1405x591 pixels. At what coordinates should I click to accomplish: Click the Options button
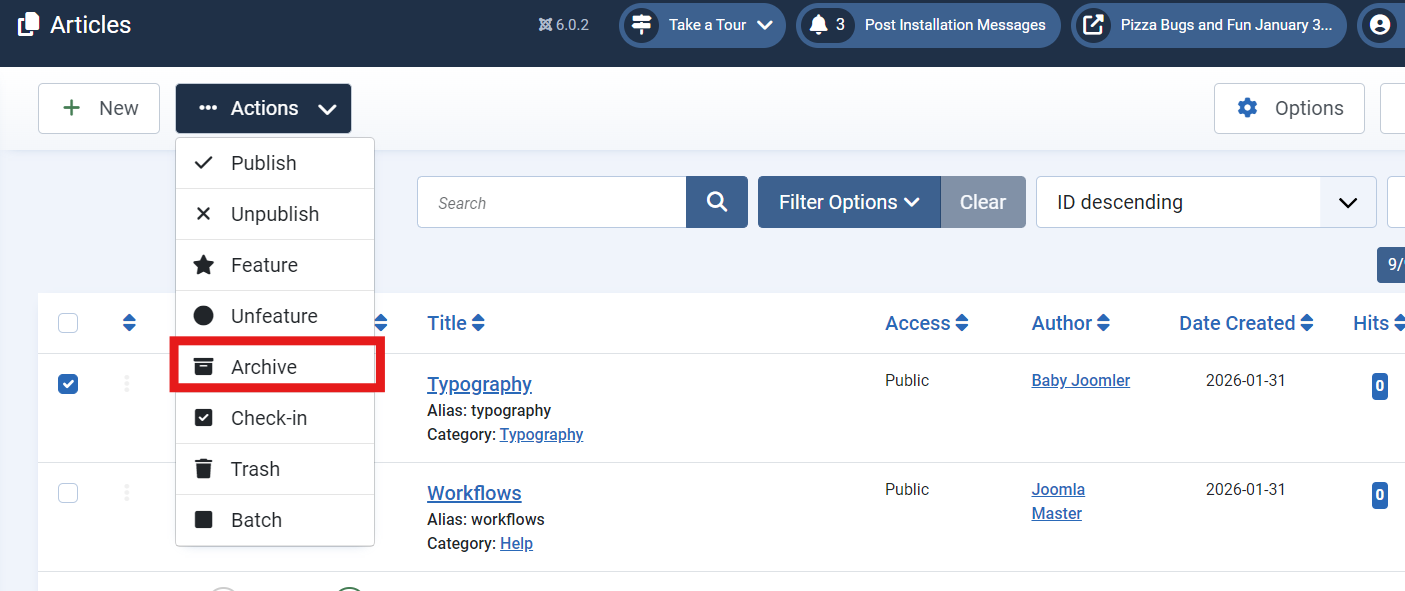coord(1289,108)
